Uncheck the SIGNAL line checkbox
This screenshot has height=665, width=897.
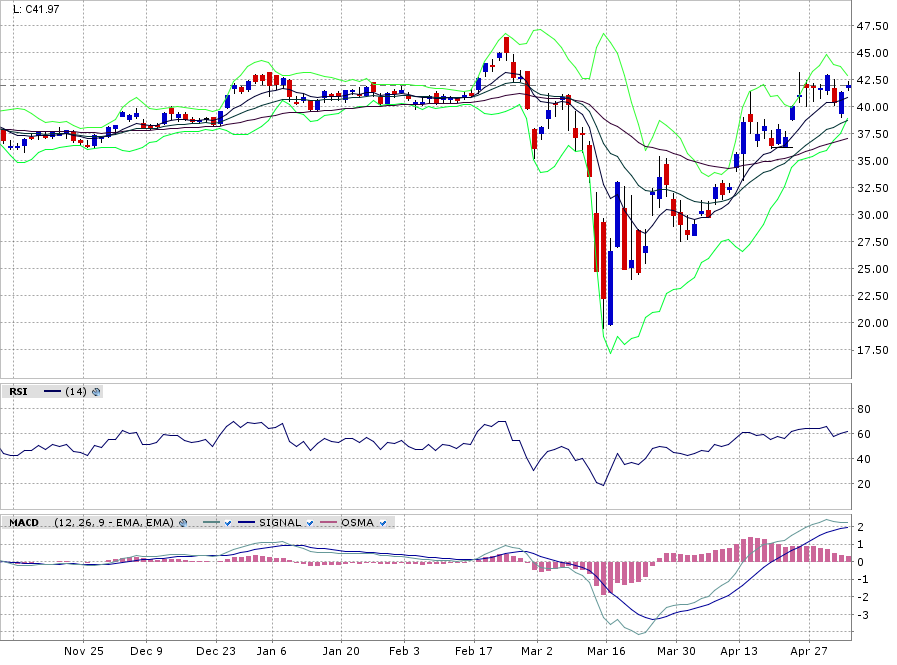click(309, 522)
